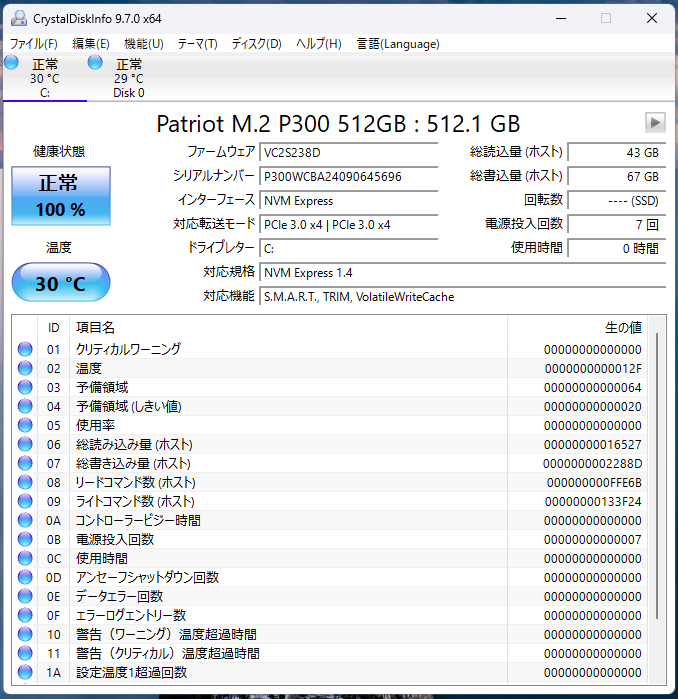Image resolution: width=678 pixels, height=699 pixels.
Task: Open the 言語(Language) menu
Action: (x=398, y=44)
